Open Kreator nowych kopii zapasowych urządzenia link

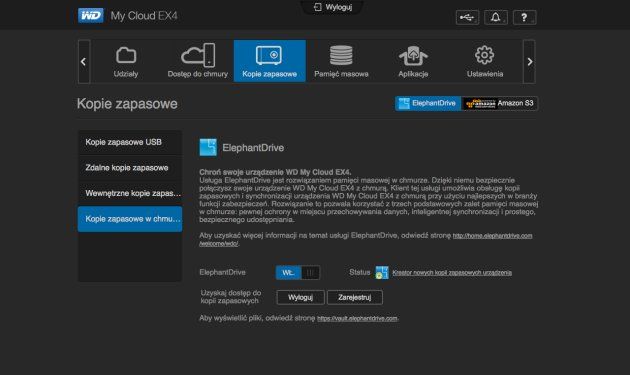[452, 273]
